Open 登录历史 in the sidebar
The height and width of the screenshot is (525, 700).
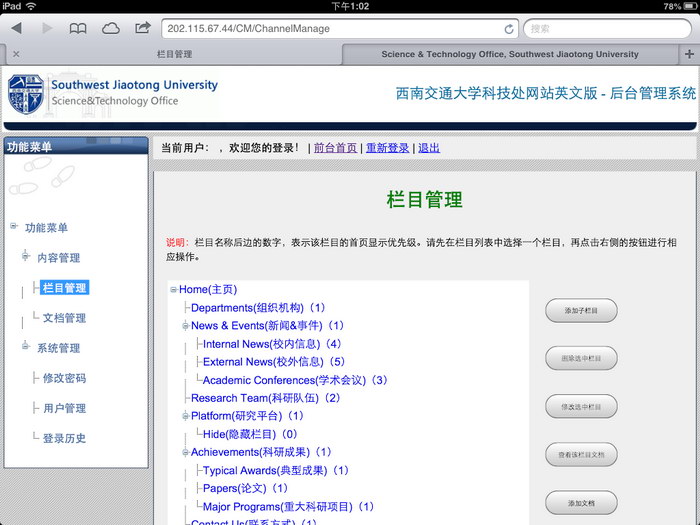tap(64, 438)
